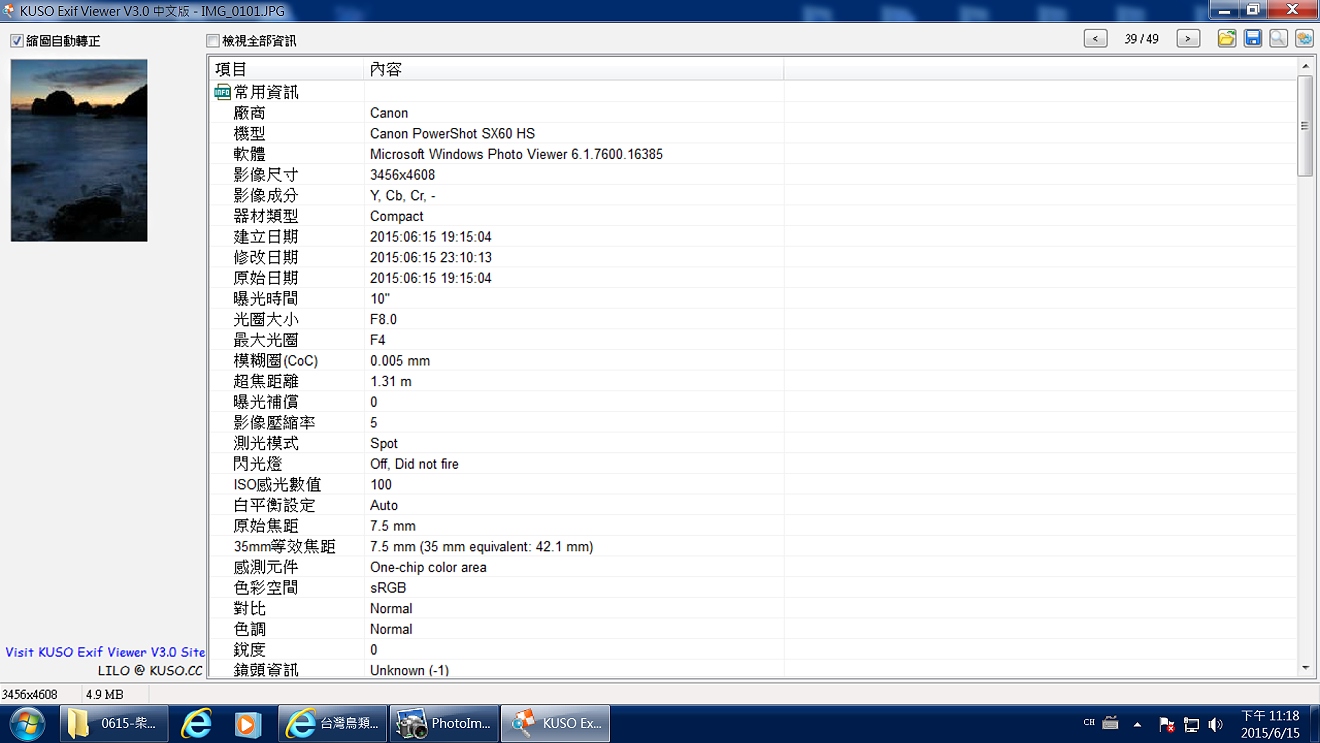Click the Y, Cb, Cr, - value
This screenshot has width=1320, height=743.
402,196
